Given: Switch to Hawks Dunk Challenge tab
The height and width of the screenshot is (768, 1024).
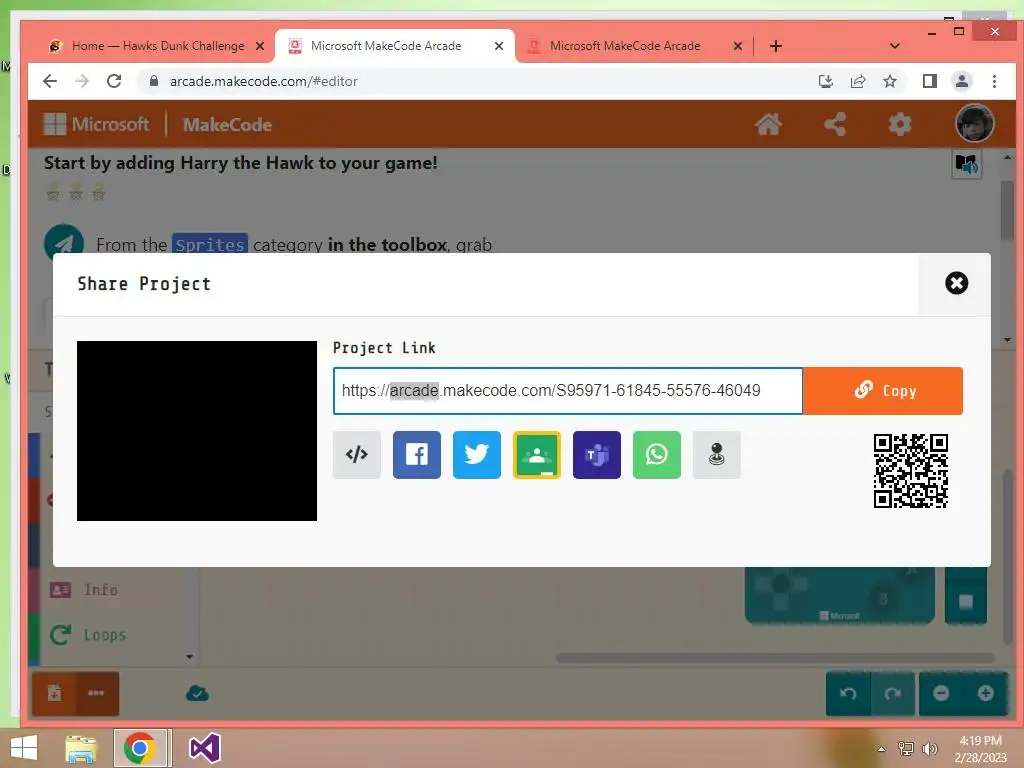Looking at the screenshot, I should coord(158,46).
